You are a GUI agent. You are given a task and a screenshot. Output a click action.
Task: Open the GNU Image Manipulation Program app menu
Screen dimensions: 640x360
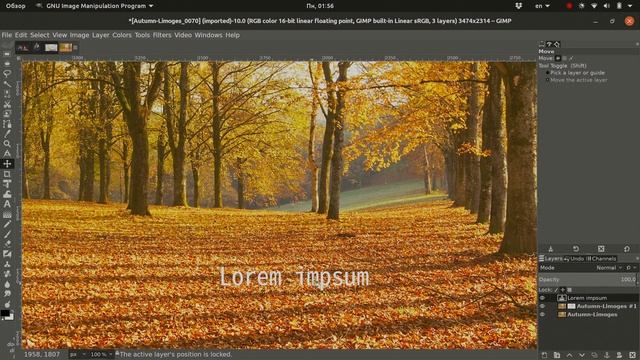(95, 6)
